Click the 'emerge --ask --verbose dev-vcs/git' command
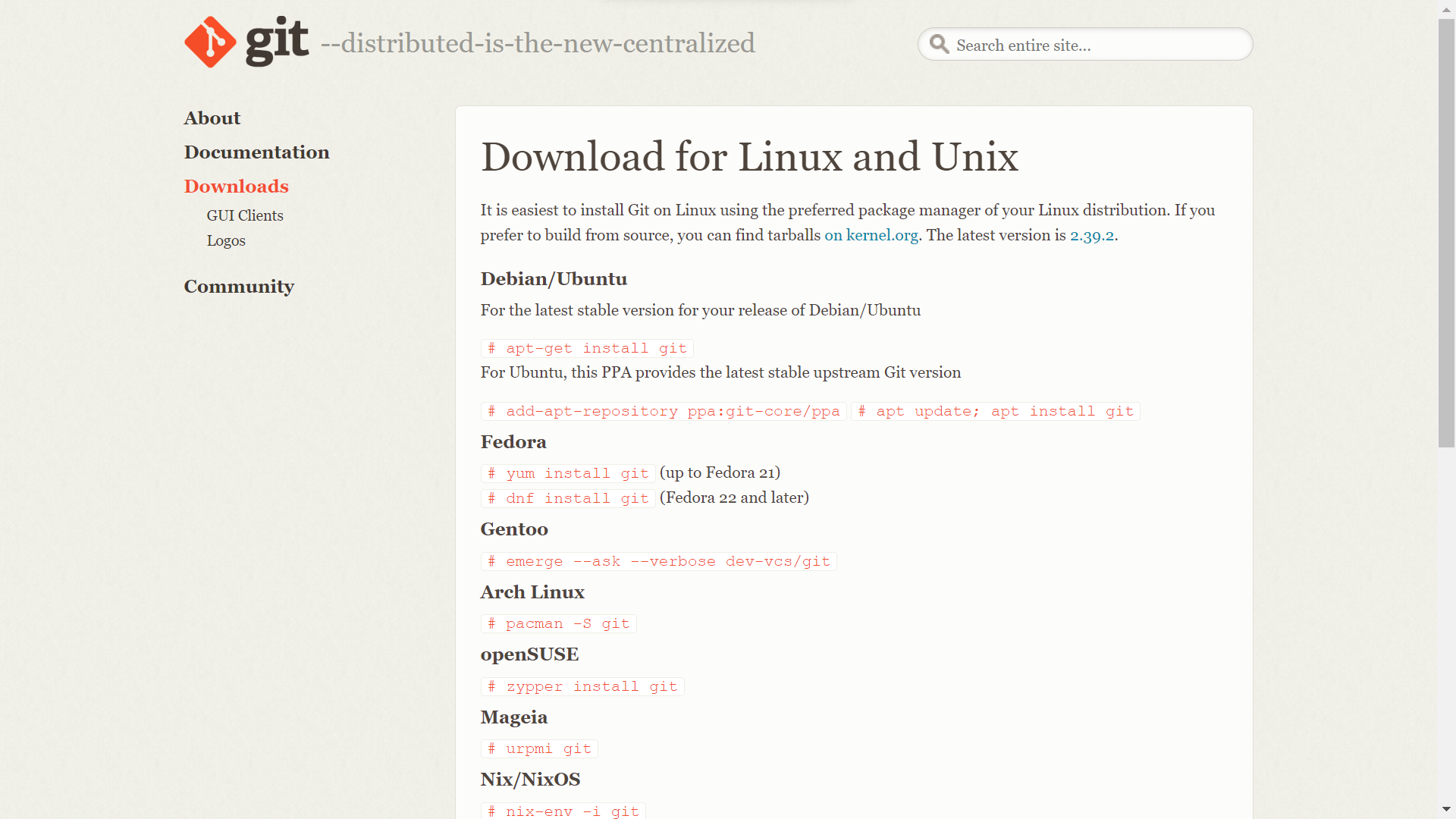This screenshot has width=1456, height=819. click(658, 561)
